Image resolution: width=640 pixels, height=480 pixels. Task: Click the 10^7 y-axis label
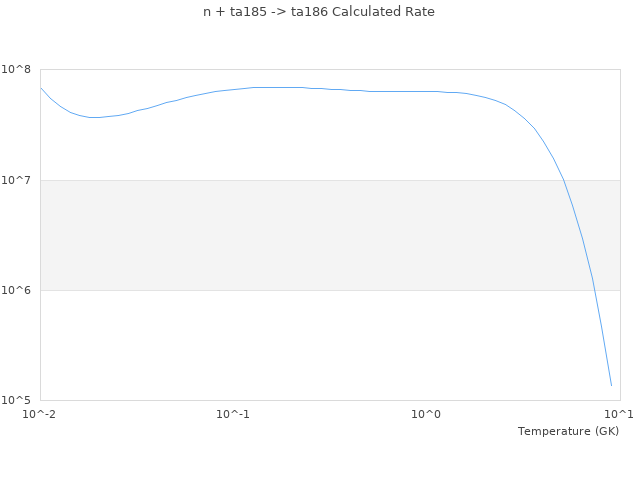(20, 180)
